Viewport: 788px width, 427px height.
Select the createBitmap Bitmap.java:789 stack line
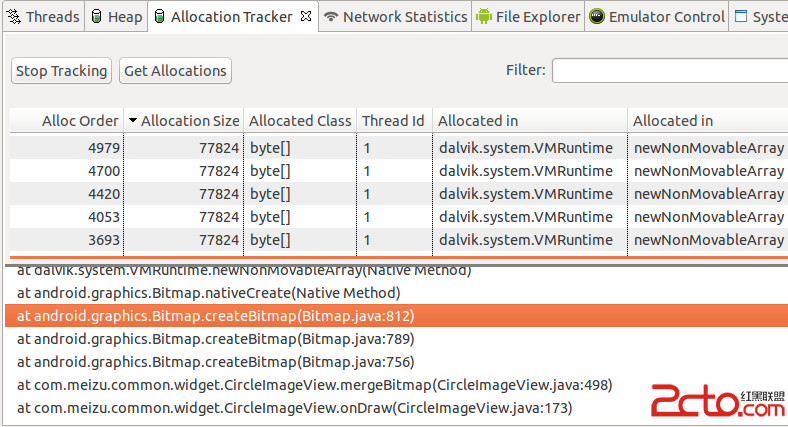click(x=215, y=339)
